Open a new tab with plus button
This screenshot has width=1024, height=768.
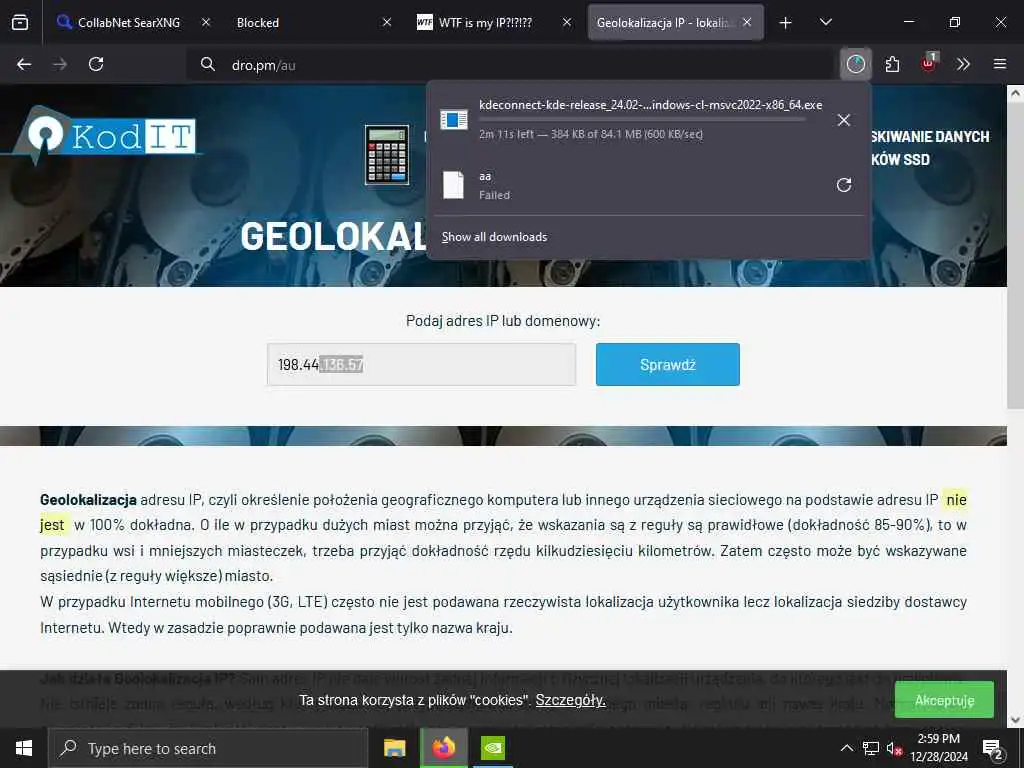[x=786, y=23]
